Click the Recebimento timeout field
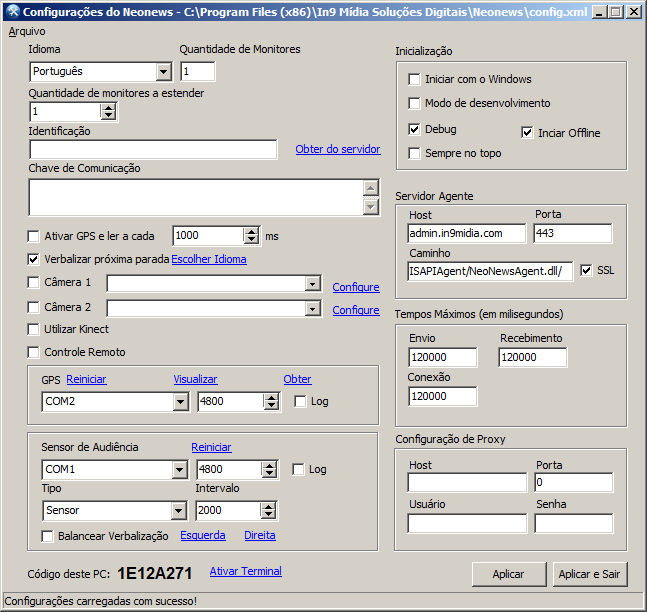 click(533, 357)
